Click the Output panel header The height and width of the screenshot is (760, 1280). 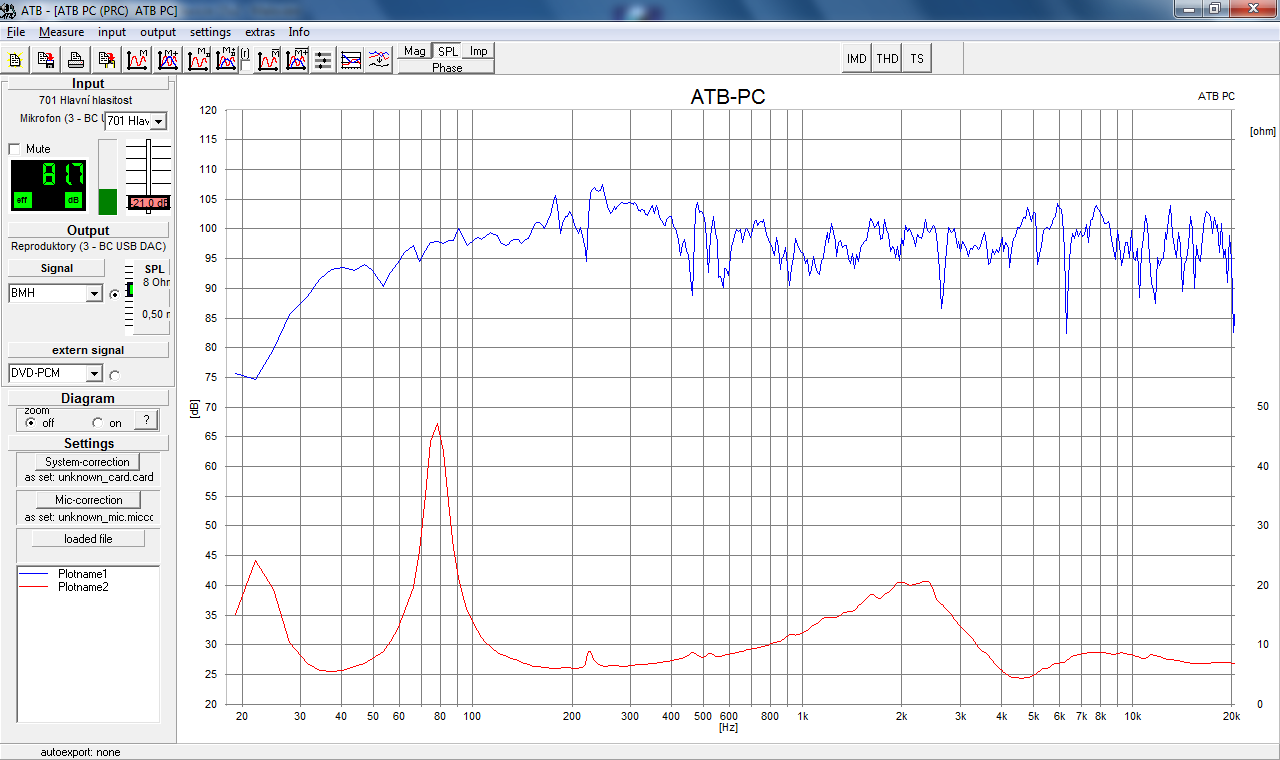tap(88, 230)
